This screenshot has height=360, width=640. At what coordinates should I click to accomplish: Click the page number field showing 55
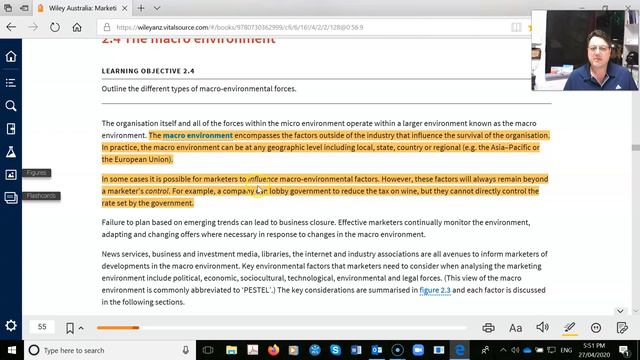pyautogui.click(x=42, y=327)
